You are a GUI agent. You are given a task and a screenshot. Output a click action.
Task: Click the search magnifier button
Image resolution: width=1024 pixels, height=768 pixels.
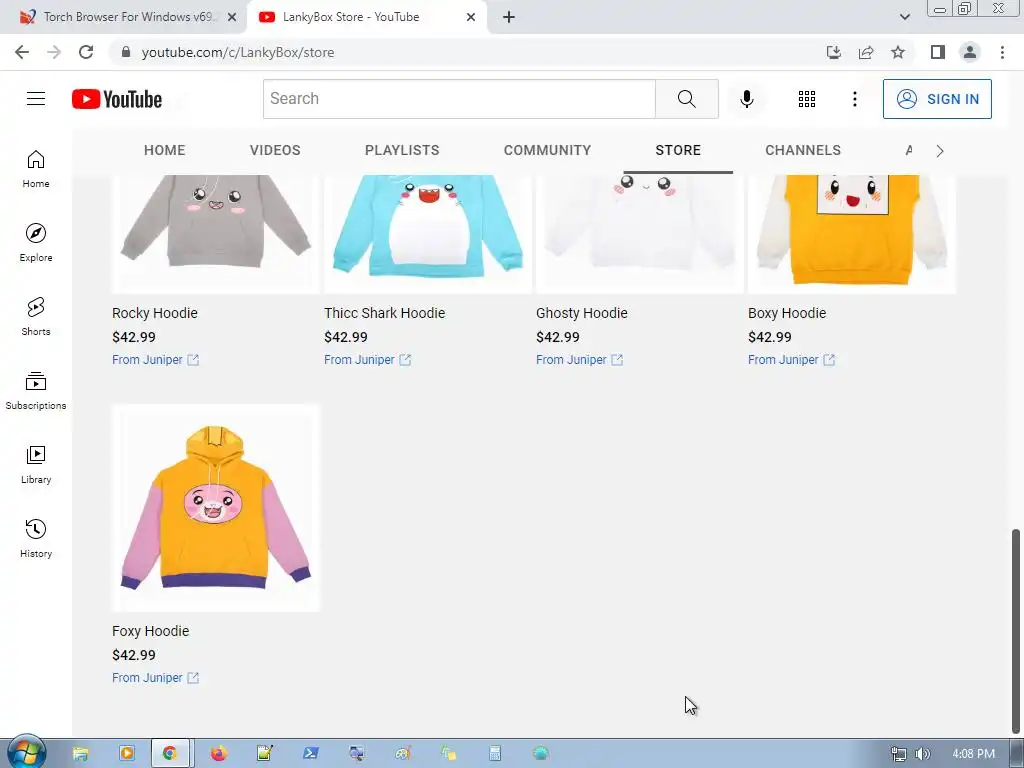[686, 99]
